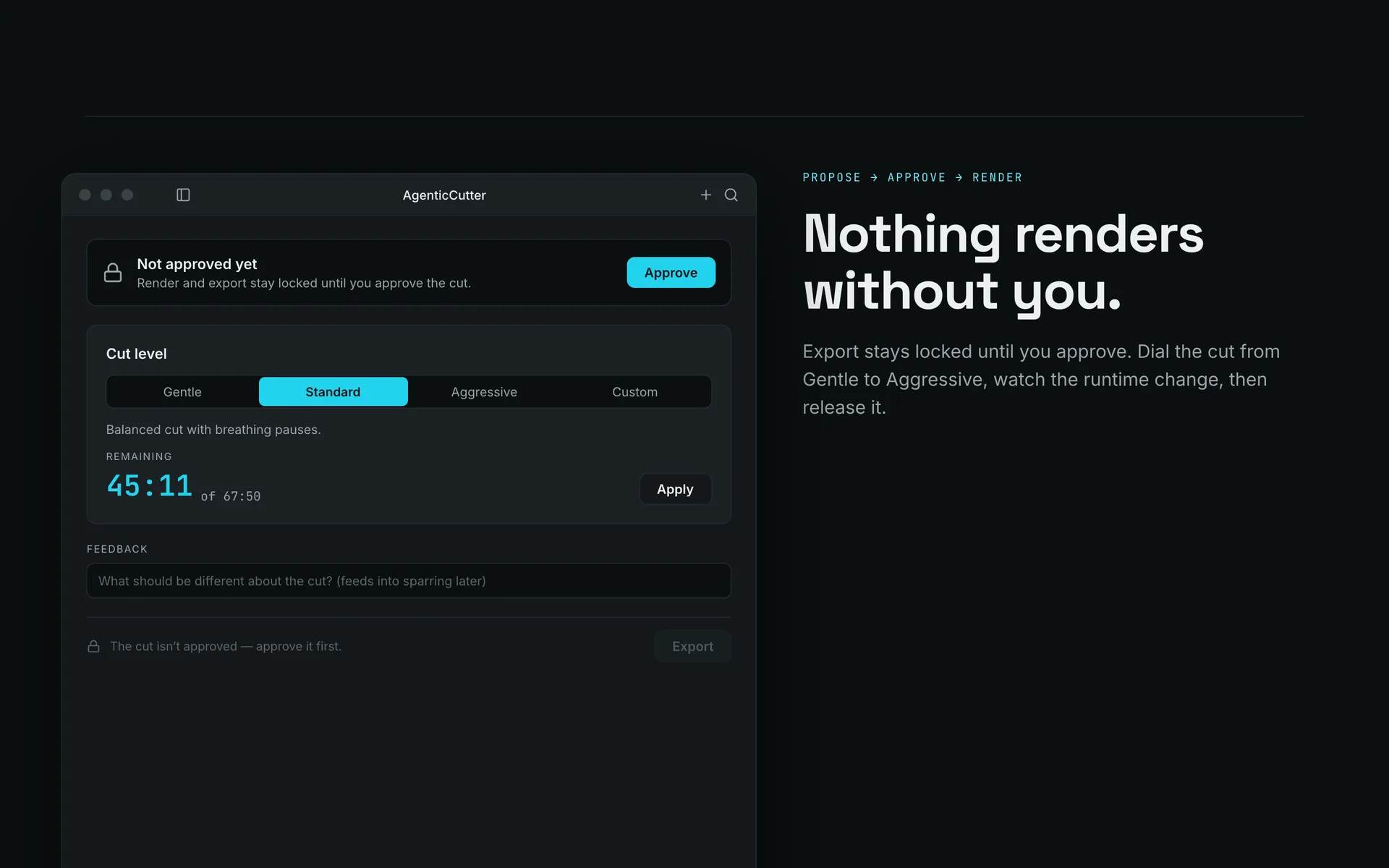Image resolution: width=1389 pixels, height=868 pixels.
Task: Toggle the sidebar panel icon
Action: click(x=183, y=195)
